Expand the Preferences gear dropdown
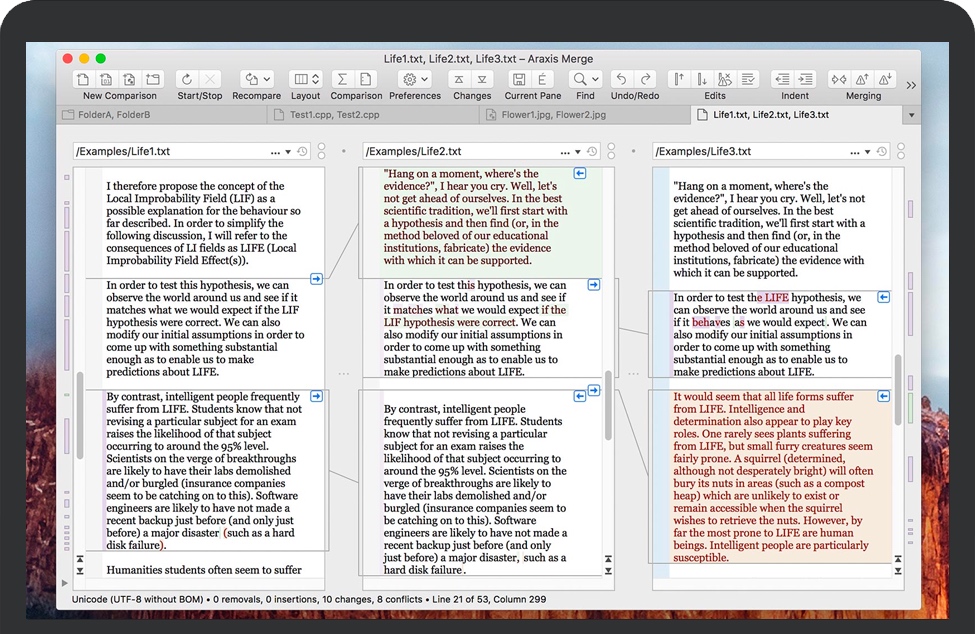Viewport: 975px width, 634px height. point(414,79)
